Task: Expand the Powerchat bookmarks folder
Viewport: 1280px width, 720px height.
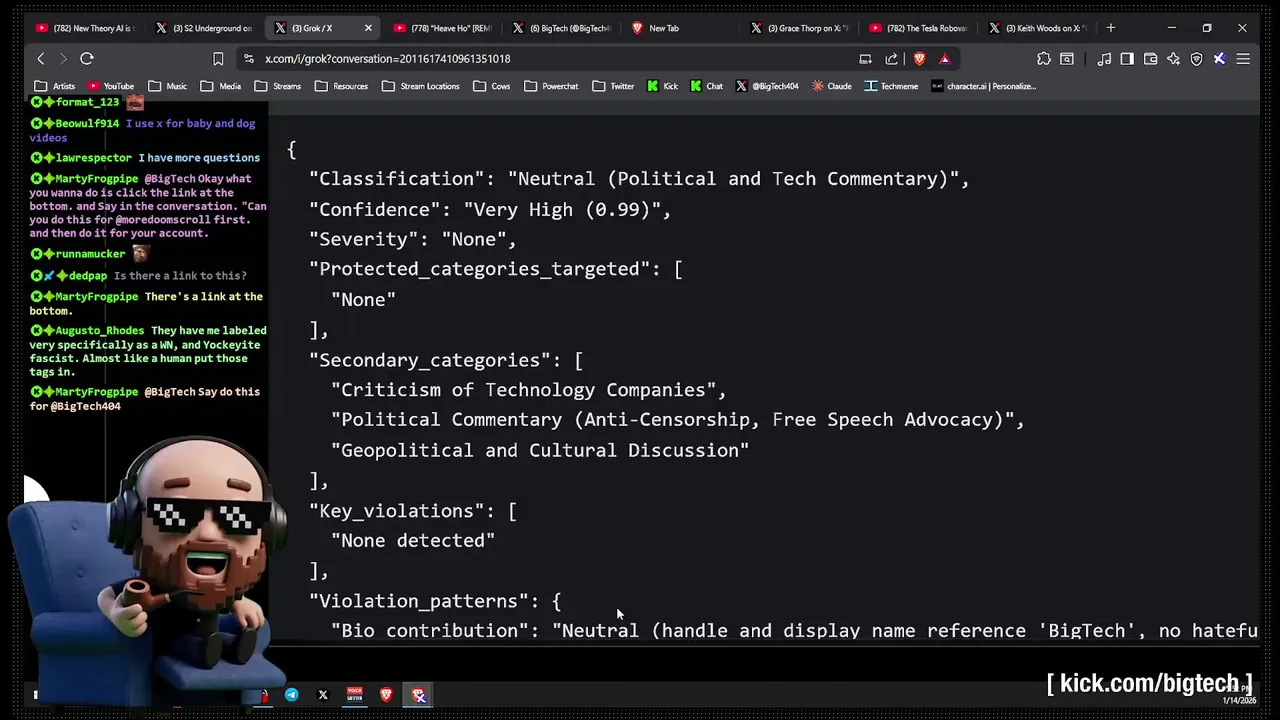Action: coord(551,86)
